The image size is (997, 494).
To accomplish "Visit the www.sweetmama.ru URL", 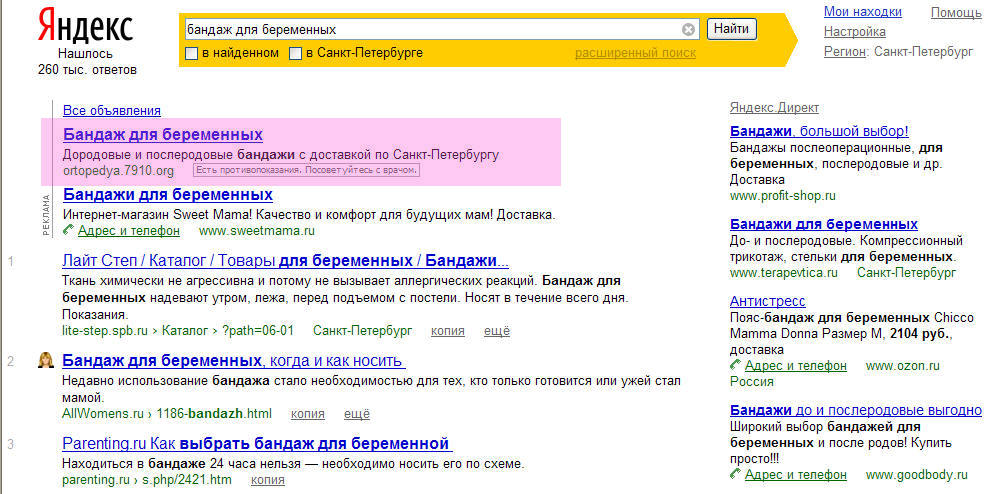I will (x=257, y=231).
